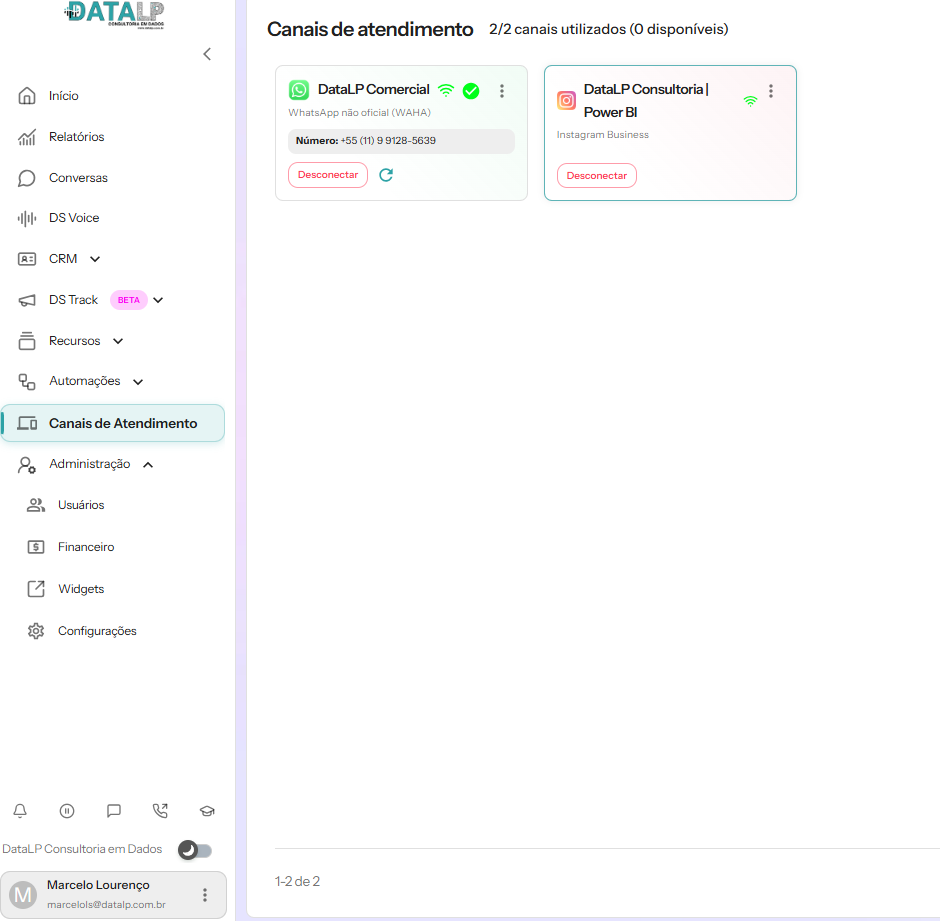Click the Widgets external-link icon
Image resolution: width=940 pixels, height=921 pixels.
(36, 589)
